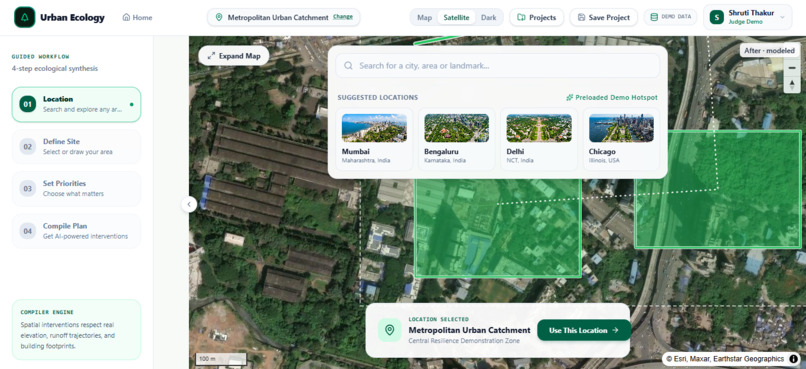Click Use This Location button

[x=584, y=330]
